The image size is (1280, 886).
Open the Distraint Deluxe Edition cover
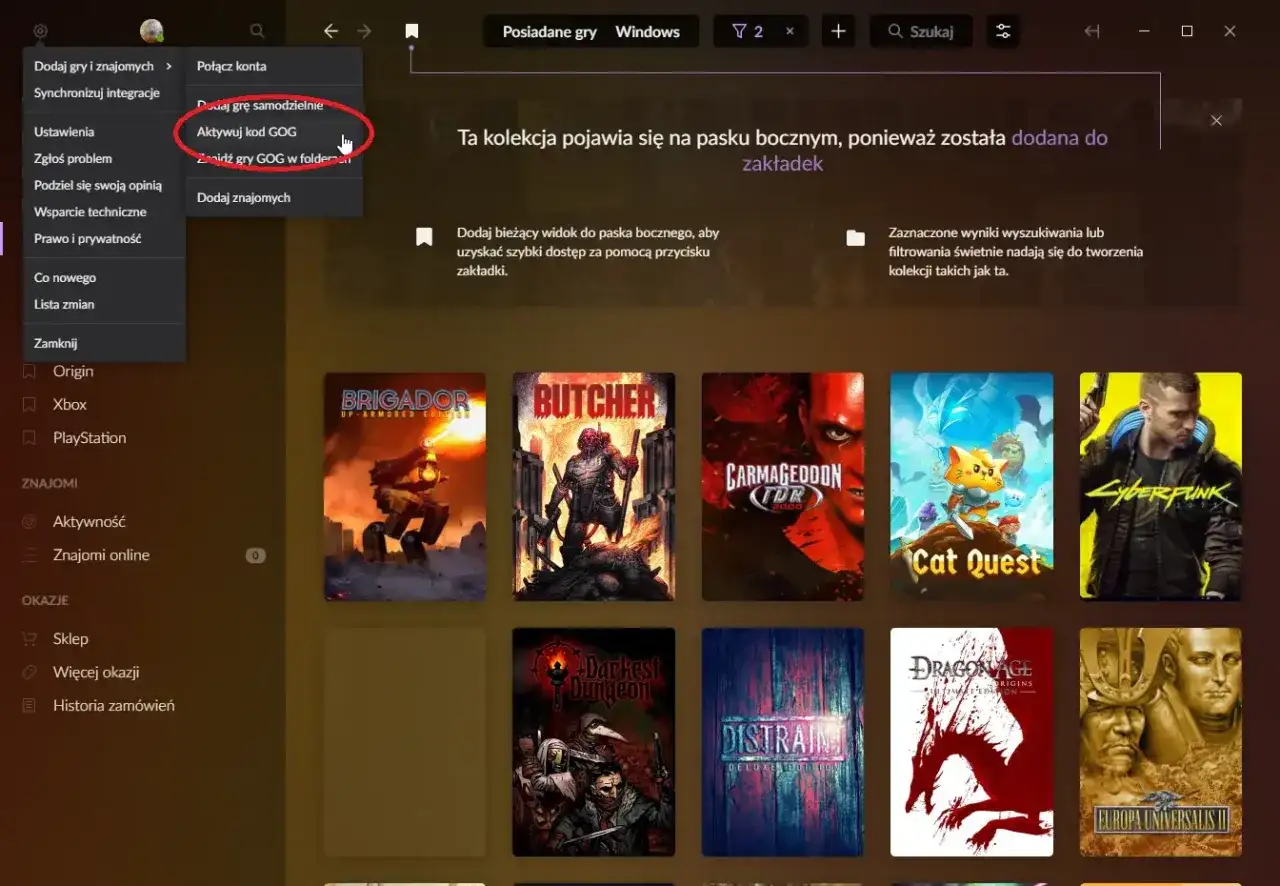tap(783, 742)
